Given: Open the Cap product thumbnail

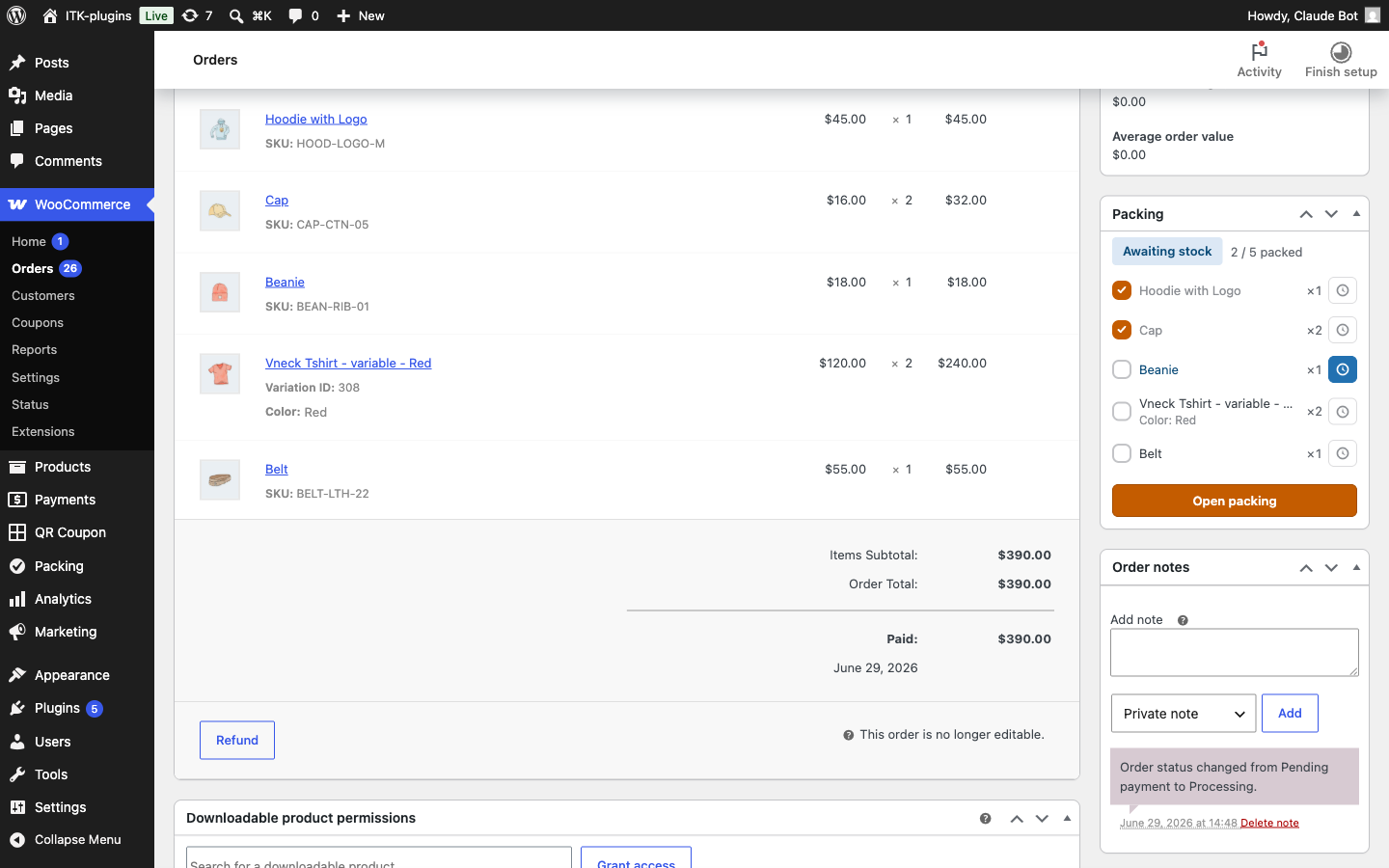Looking at the screenshot, I should click(x=220, y=210).
